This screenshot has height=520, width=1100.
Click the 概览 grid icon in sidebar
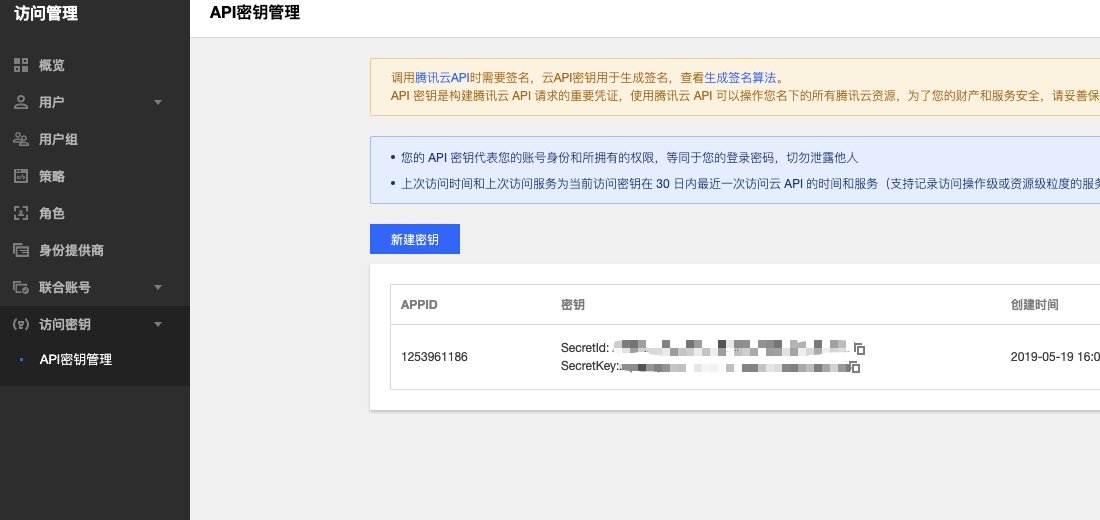click(21, 65)
